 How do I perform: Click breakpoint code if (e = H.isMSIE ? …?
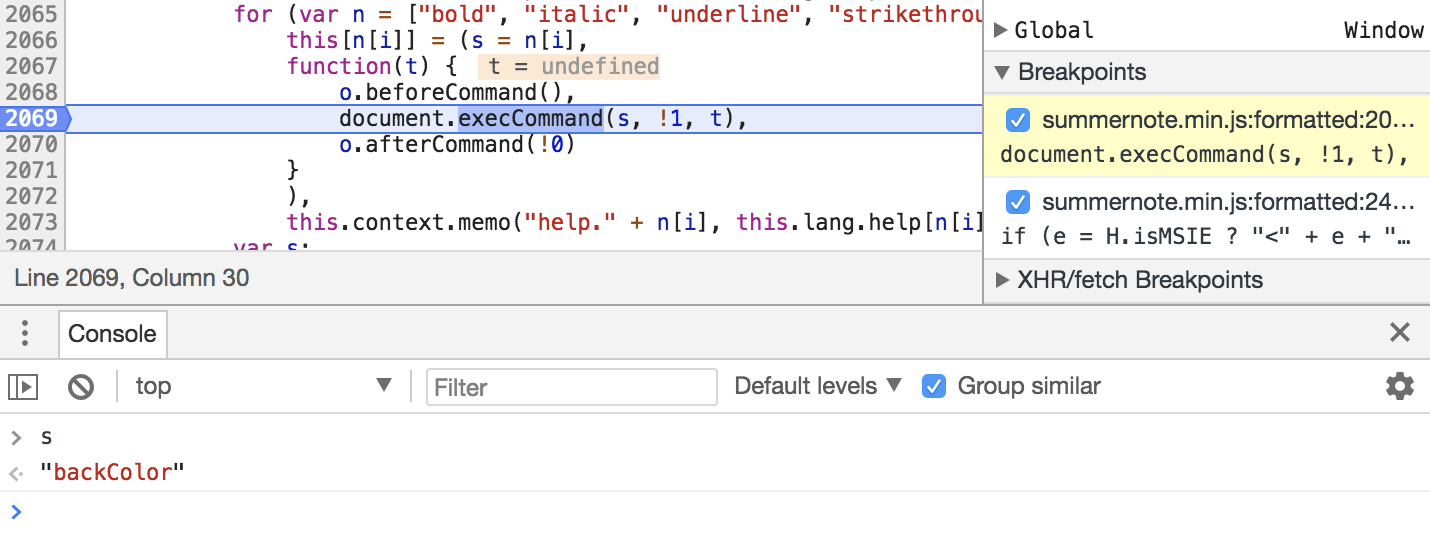pyautogui.click(x=1208, y=237)
